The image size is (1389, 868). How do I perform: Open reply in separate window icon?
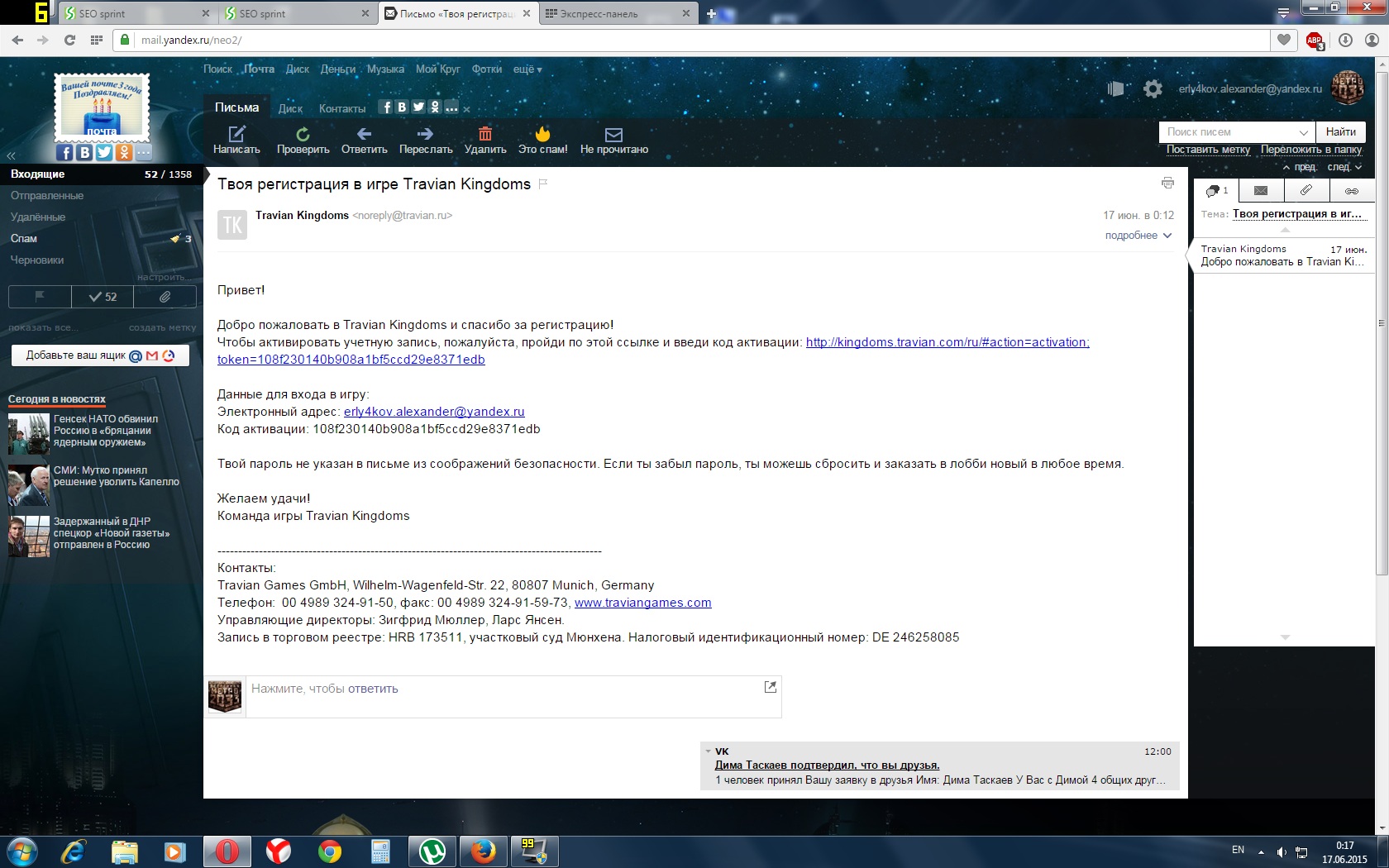pyautogui.click(x=770, y=687)
